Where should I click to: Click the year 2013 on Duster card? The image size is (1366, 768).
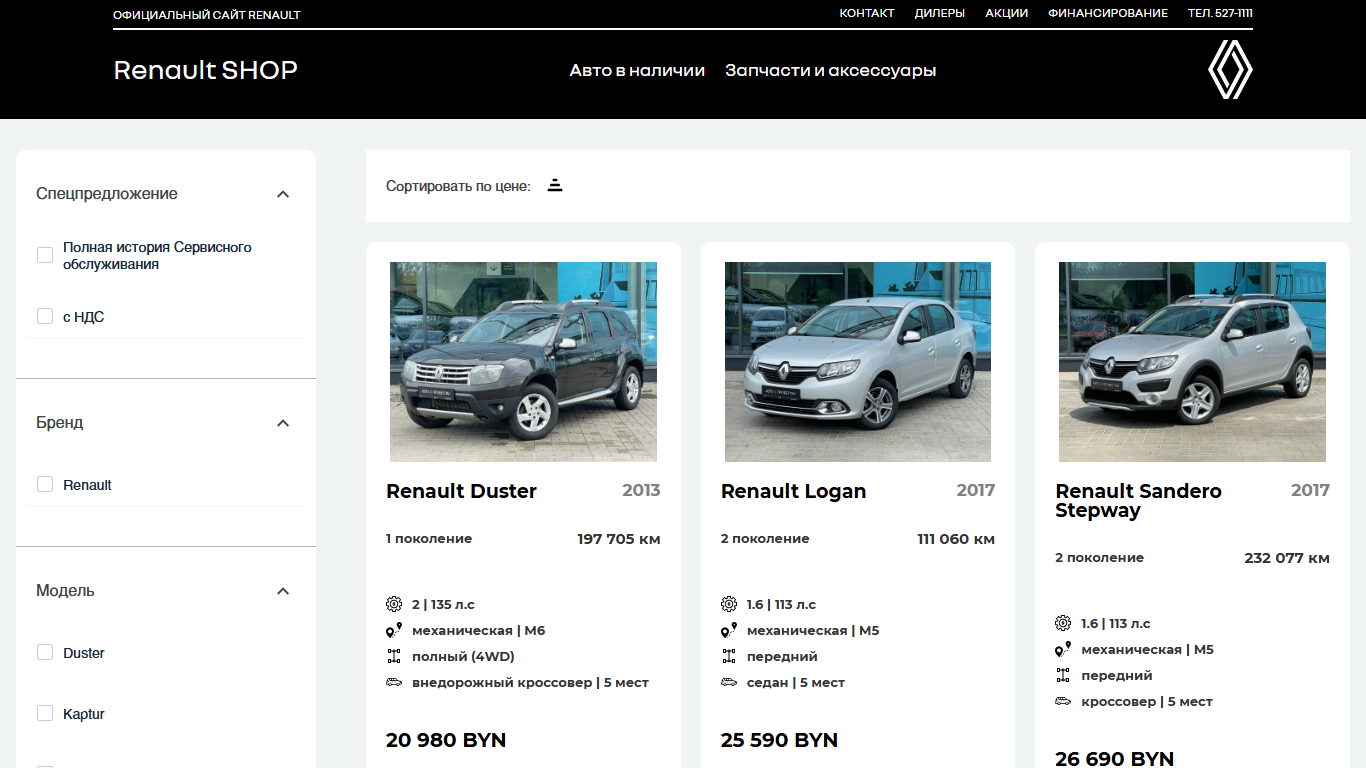[641, 490]
